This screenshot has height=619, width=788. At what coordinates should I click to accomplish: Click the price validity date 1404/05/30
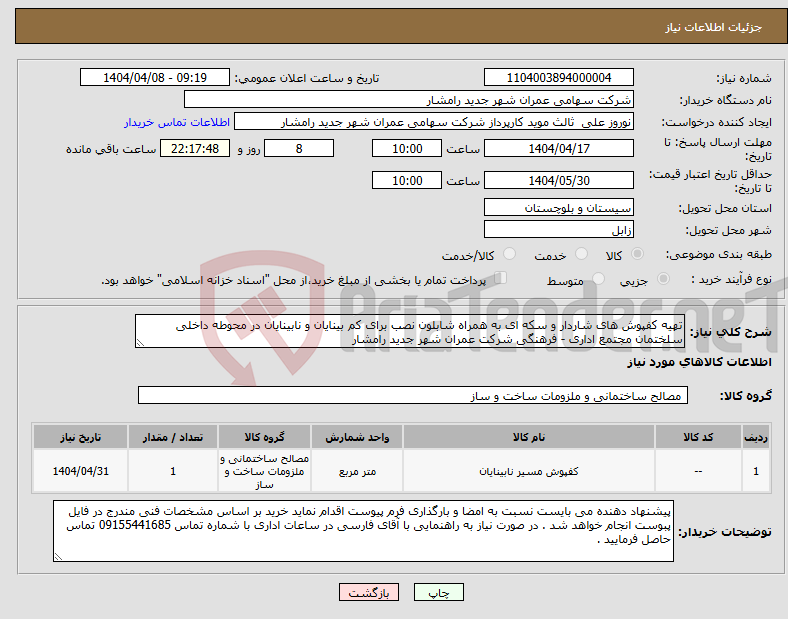coord(558,180)
